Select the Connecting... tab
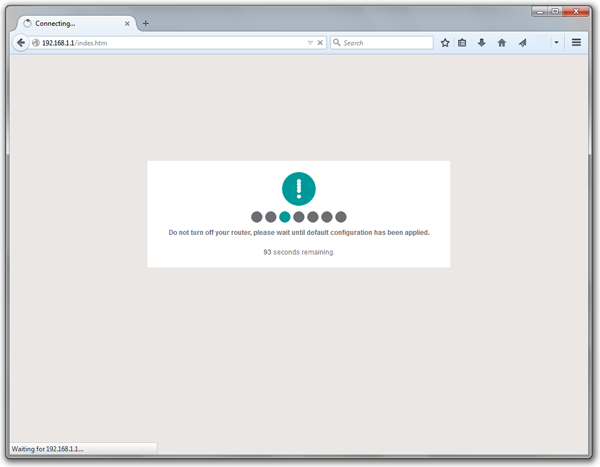 [77, 23]
